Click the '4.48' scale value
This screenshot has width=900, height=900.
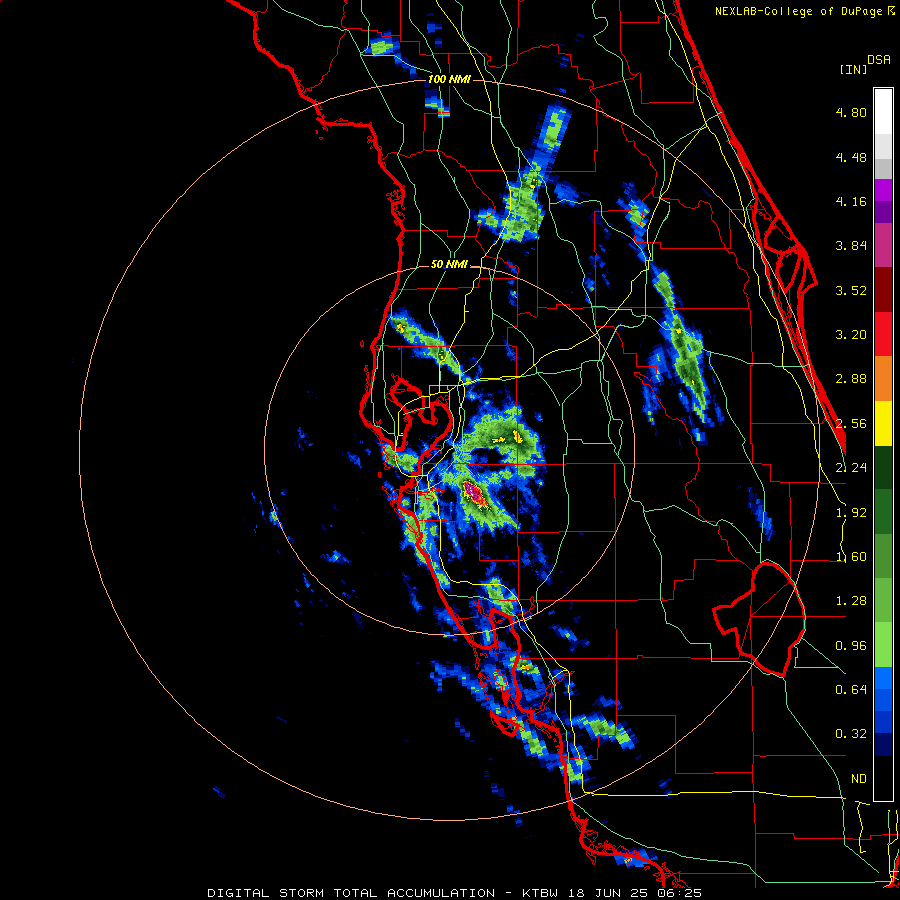[851, 157]
